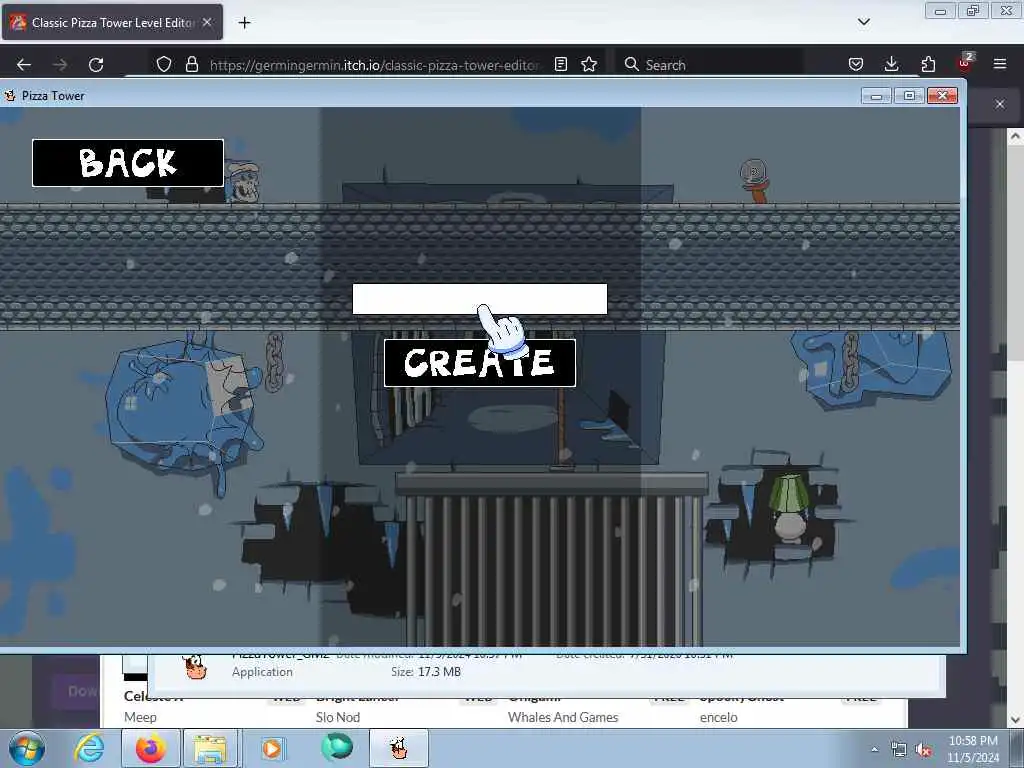Minimize the Pizza Tower game window
The image size is (1024, 768).
(876, 96)
